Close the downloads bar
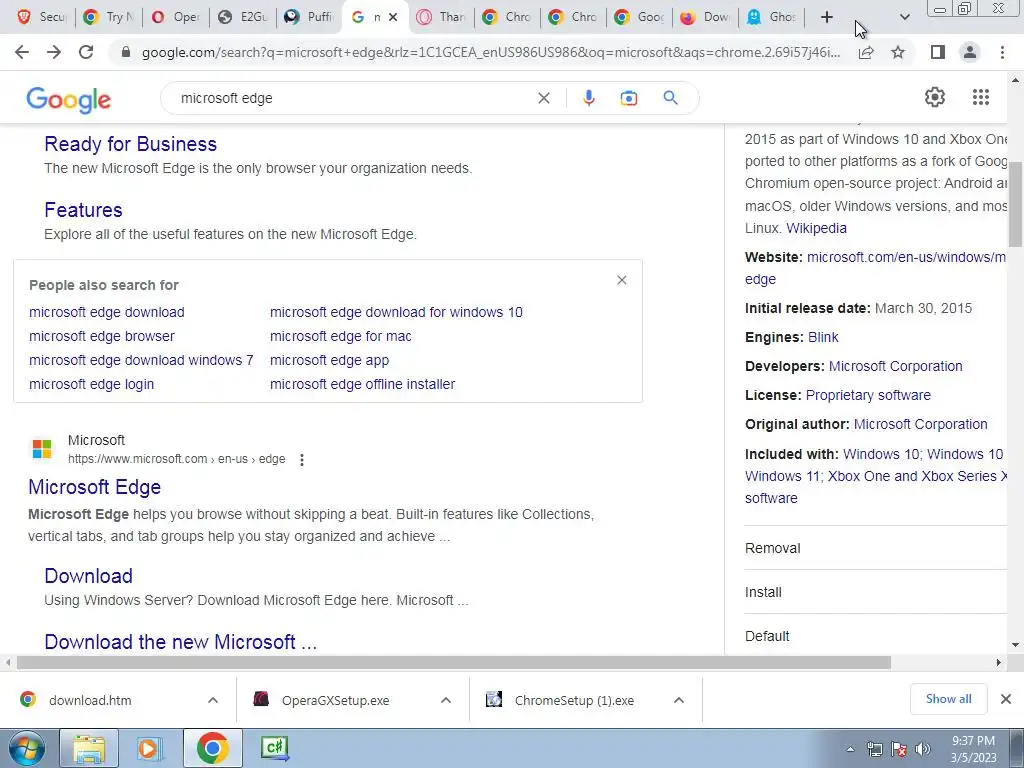 [x=1006, y=699]
